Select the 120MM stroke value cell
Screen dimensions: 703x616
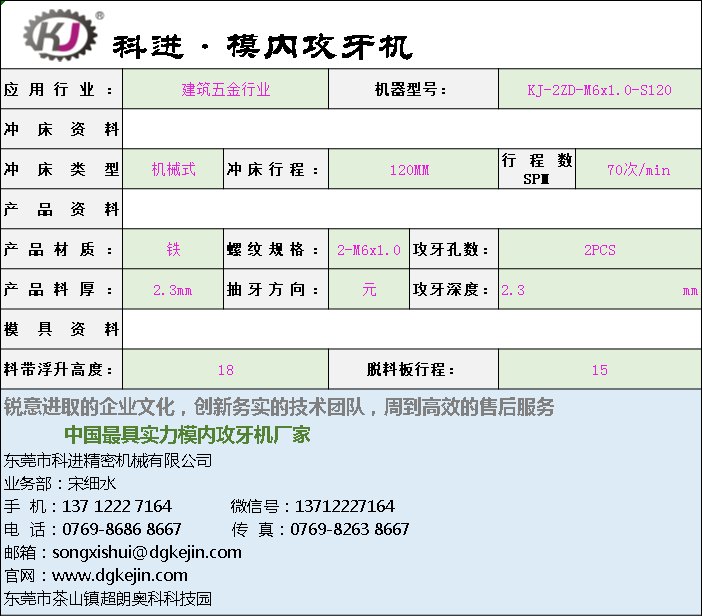click(413, 169)
